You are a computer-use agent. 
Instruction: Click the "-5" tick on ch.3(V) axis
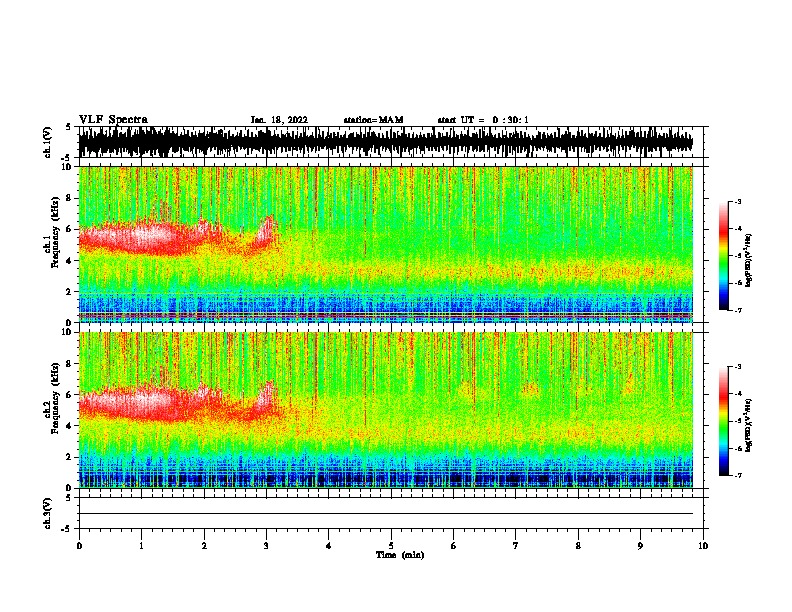[x=67, y=529]
